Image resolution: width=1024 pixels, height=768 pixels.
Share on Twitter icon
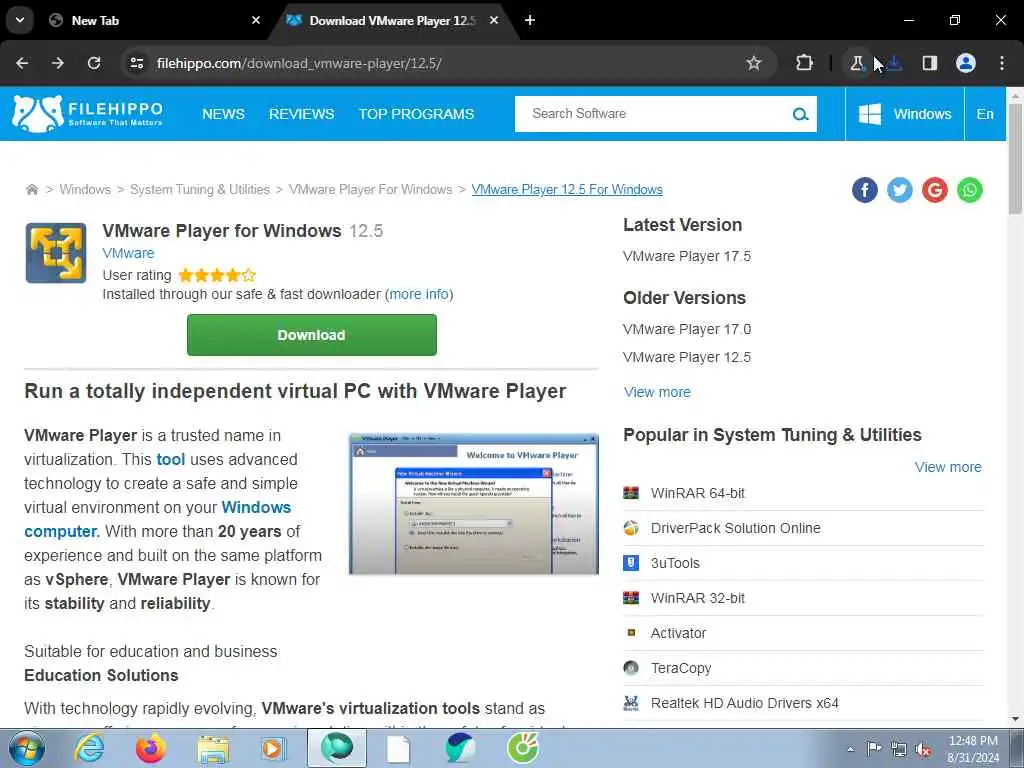point(900,190)
